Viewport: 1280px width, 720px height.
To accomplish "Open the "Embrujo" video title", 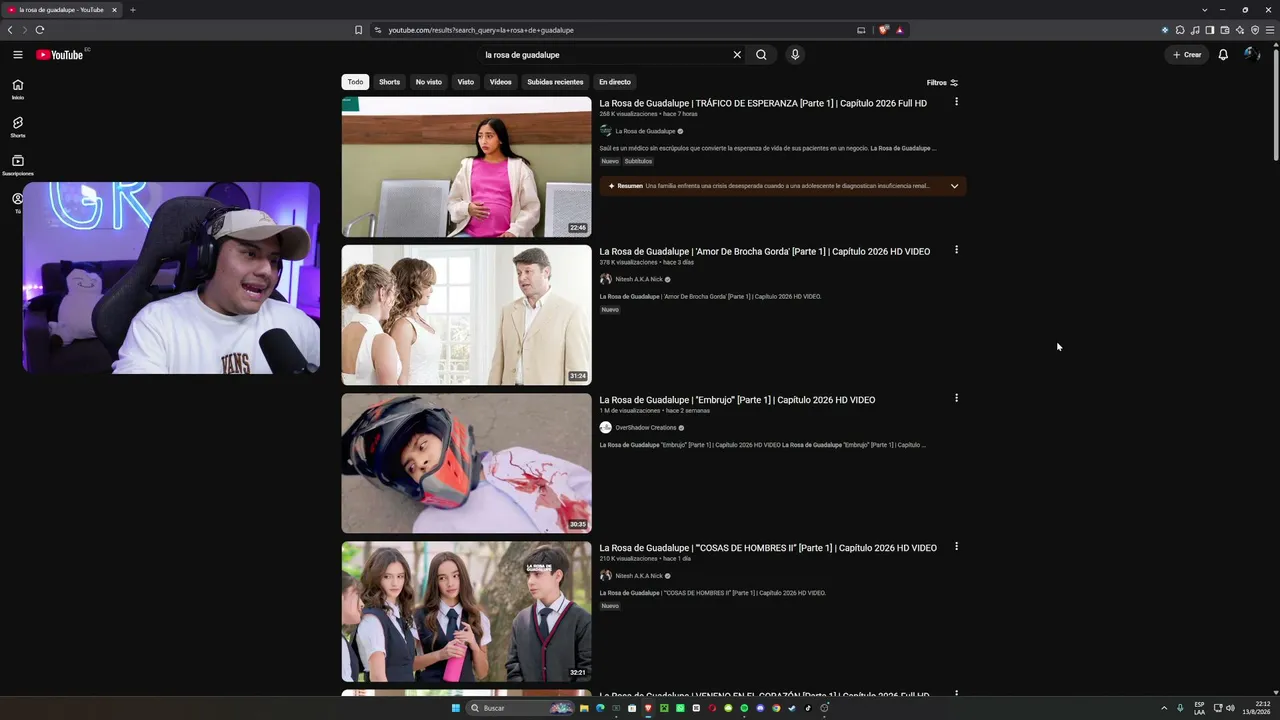I will point(737,400).
